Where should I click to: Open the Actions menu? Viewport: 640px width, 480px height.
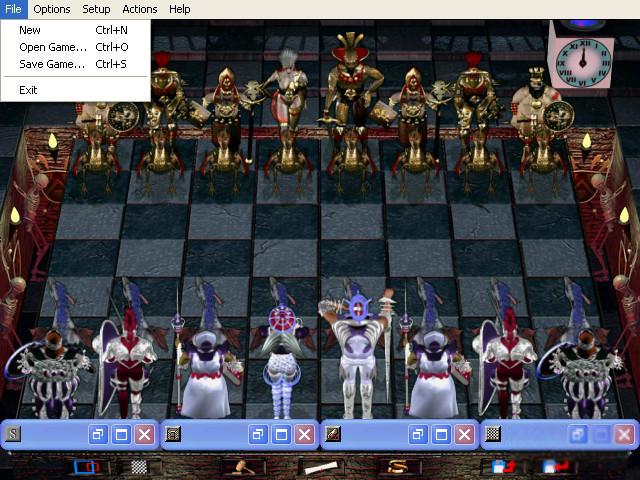140,9
